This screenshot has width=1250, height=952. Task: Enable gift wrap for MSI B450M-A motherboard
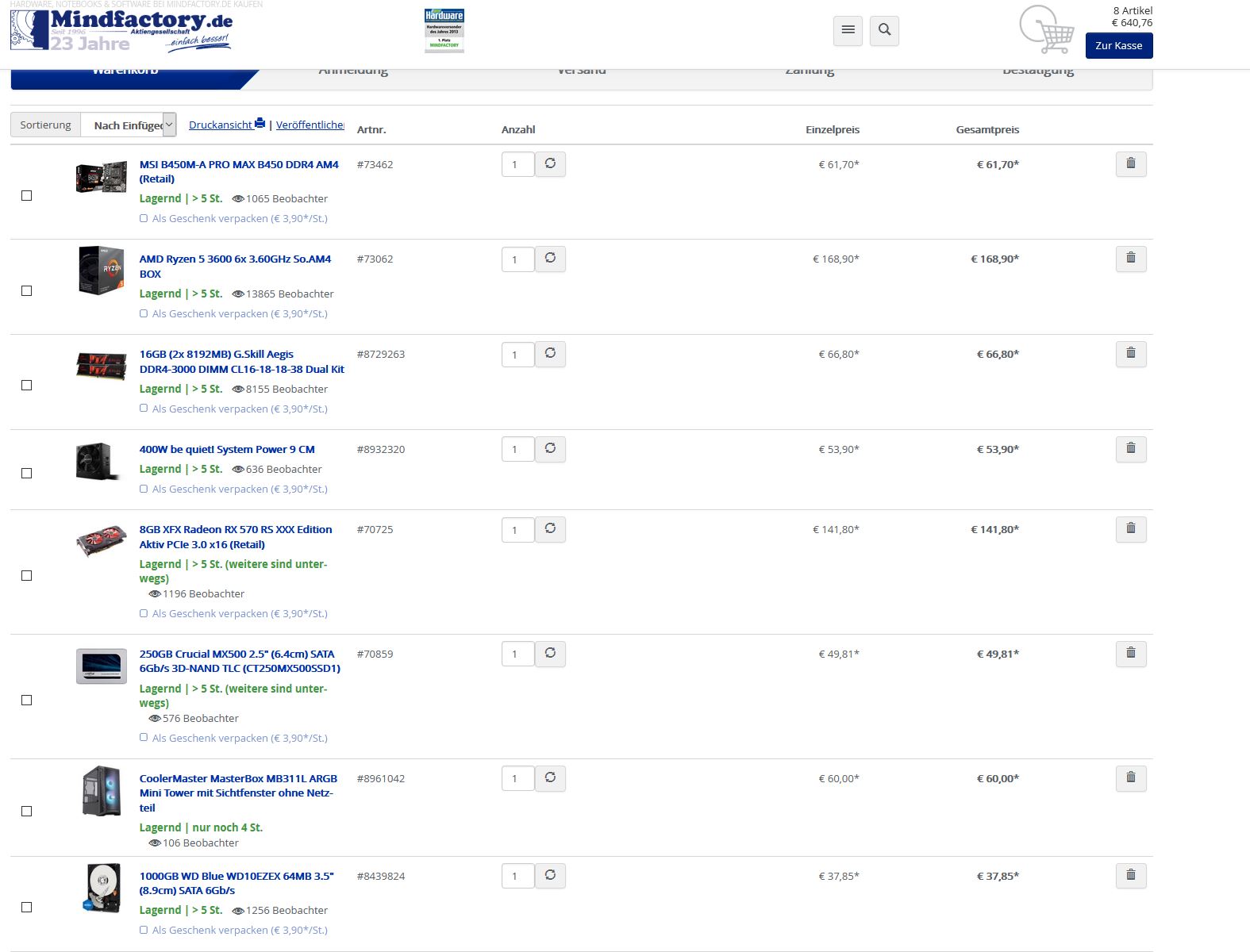144,218
